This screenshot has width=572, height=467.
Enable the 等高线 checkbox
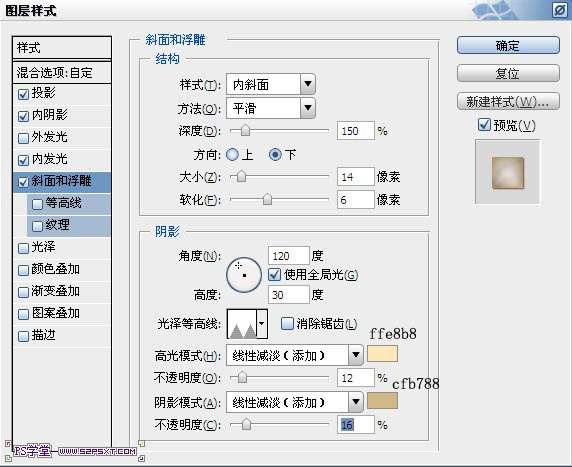[x=37, y=204]
